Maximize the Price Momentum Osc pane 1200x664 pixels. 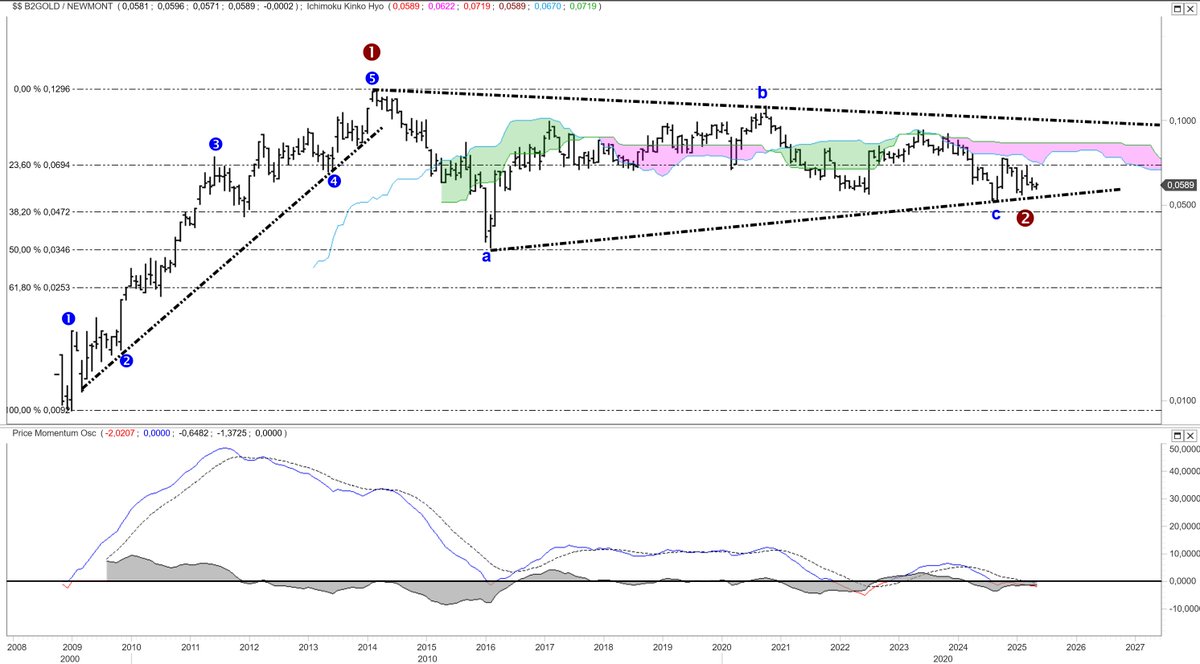[1177, 435]
